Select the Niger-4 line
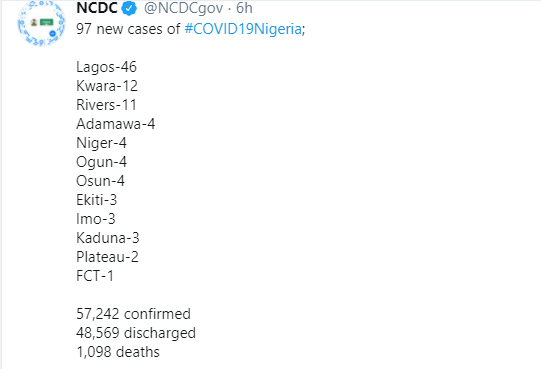541x369 pixels. pos(101,143)
